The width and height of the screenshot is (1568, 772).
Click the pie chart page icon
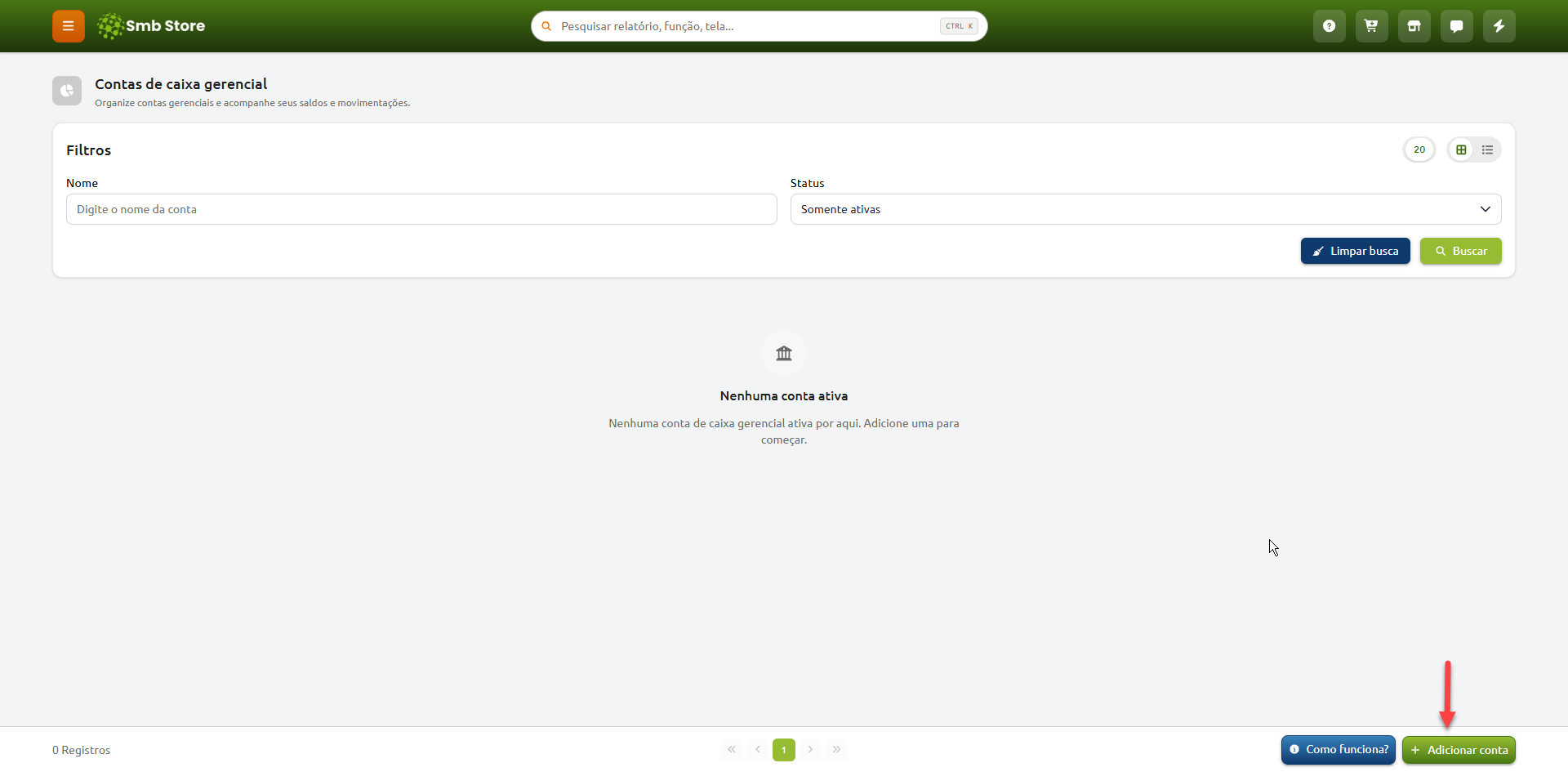[67, 91]
